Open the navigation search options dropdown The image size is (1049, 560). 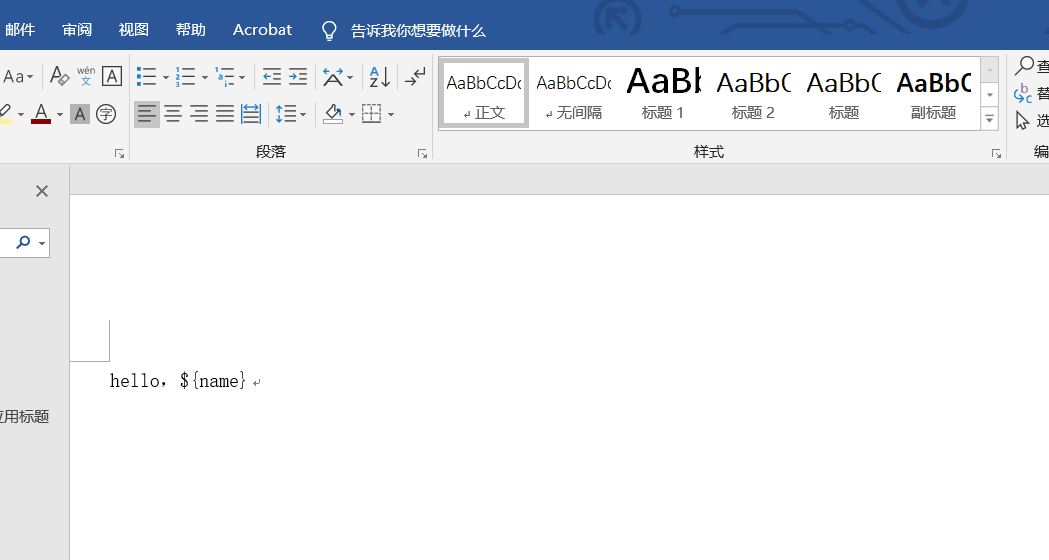(x=42, y=243)
